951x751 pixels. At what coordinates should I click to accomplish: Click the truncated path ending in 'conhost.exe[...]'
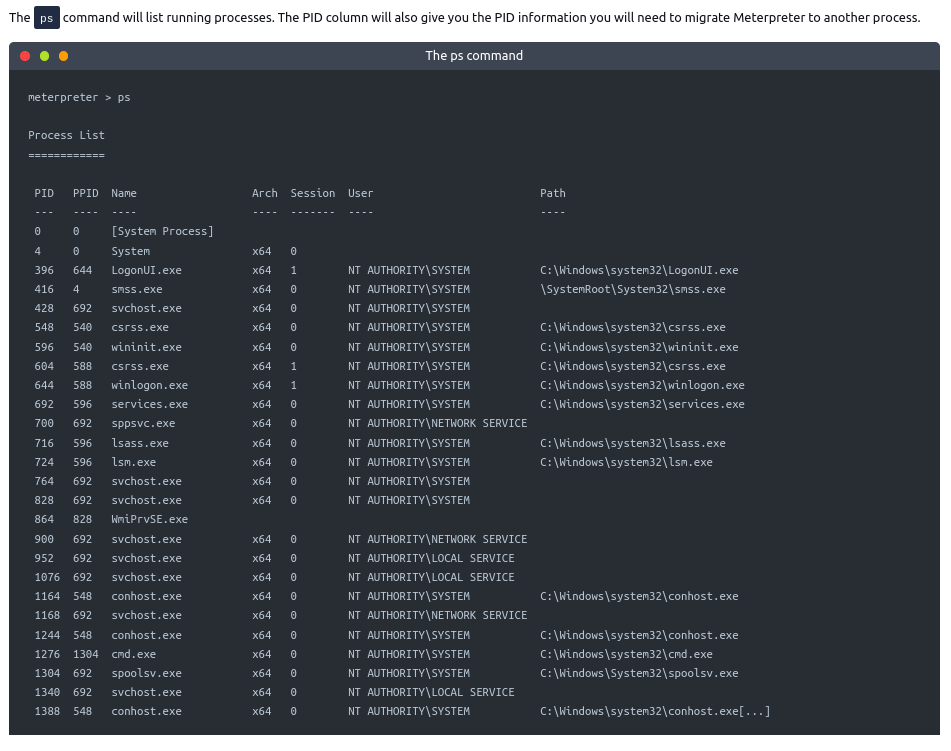pyautogui.click(x=655, y=712)
